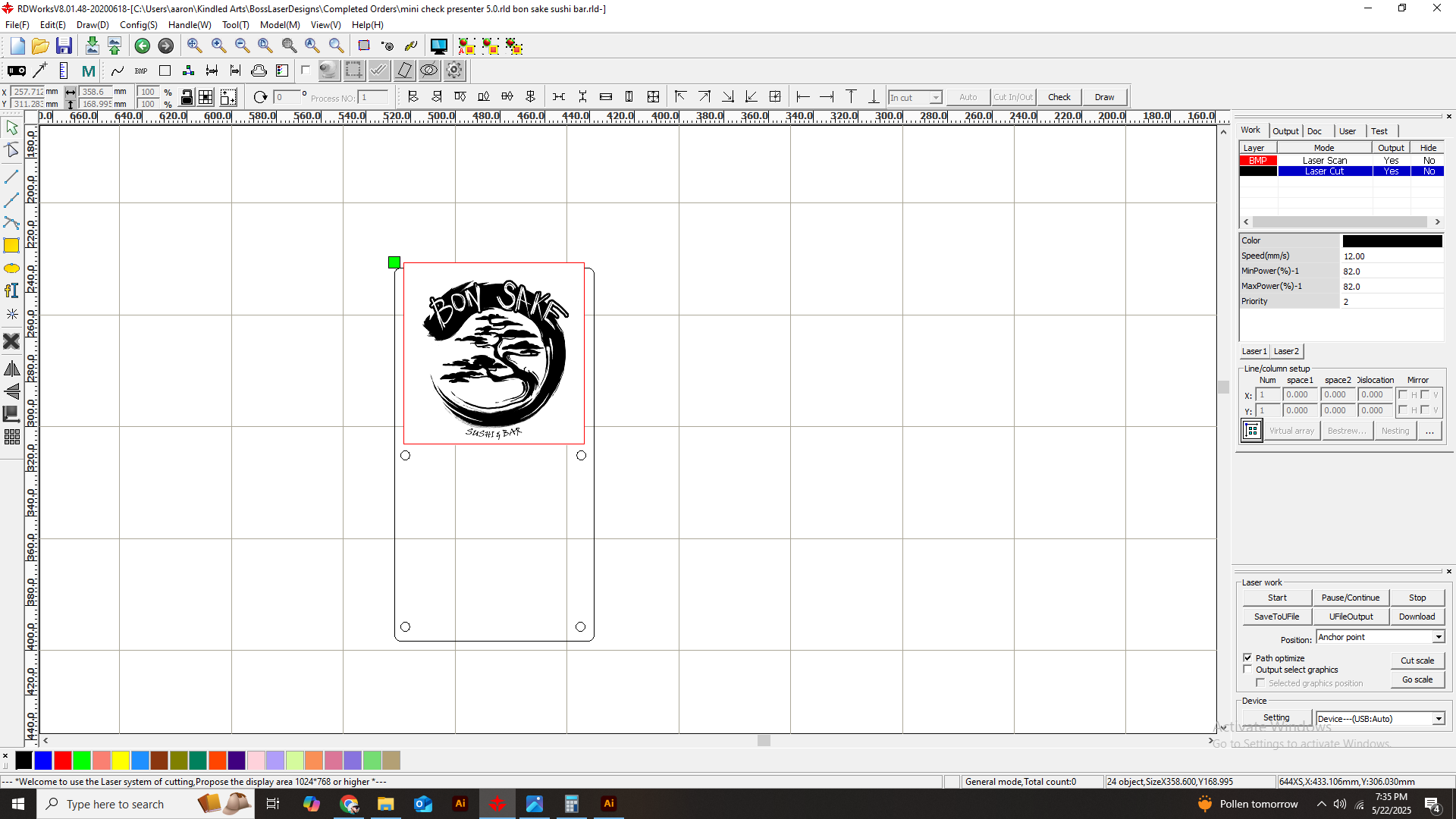Toggle the aspect ratio lock icon
The height and width of the screenshot is (819, 1456).
187,97
